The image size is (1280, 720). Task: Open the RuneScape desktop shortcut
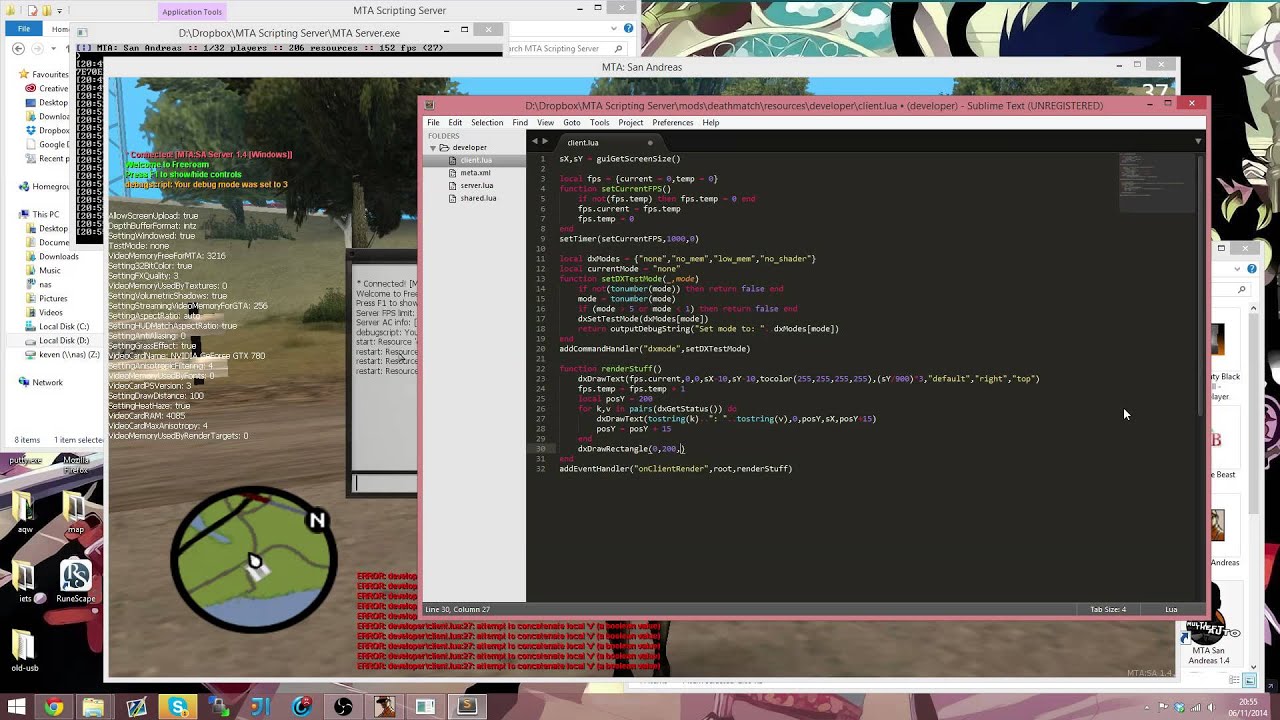pos(76,581)
